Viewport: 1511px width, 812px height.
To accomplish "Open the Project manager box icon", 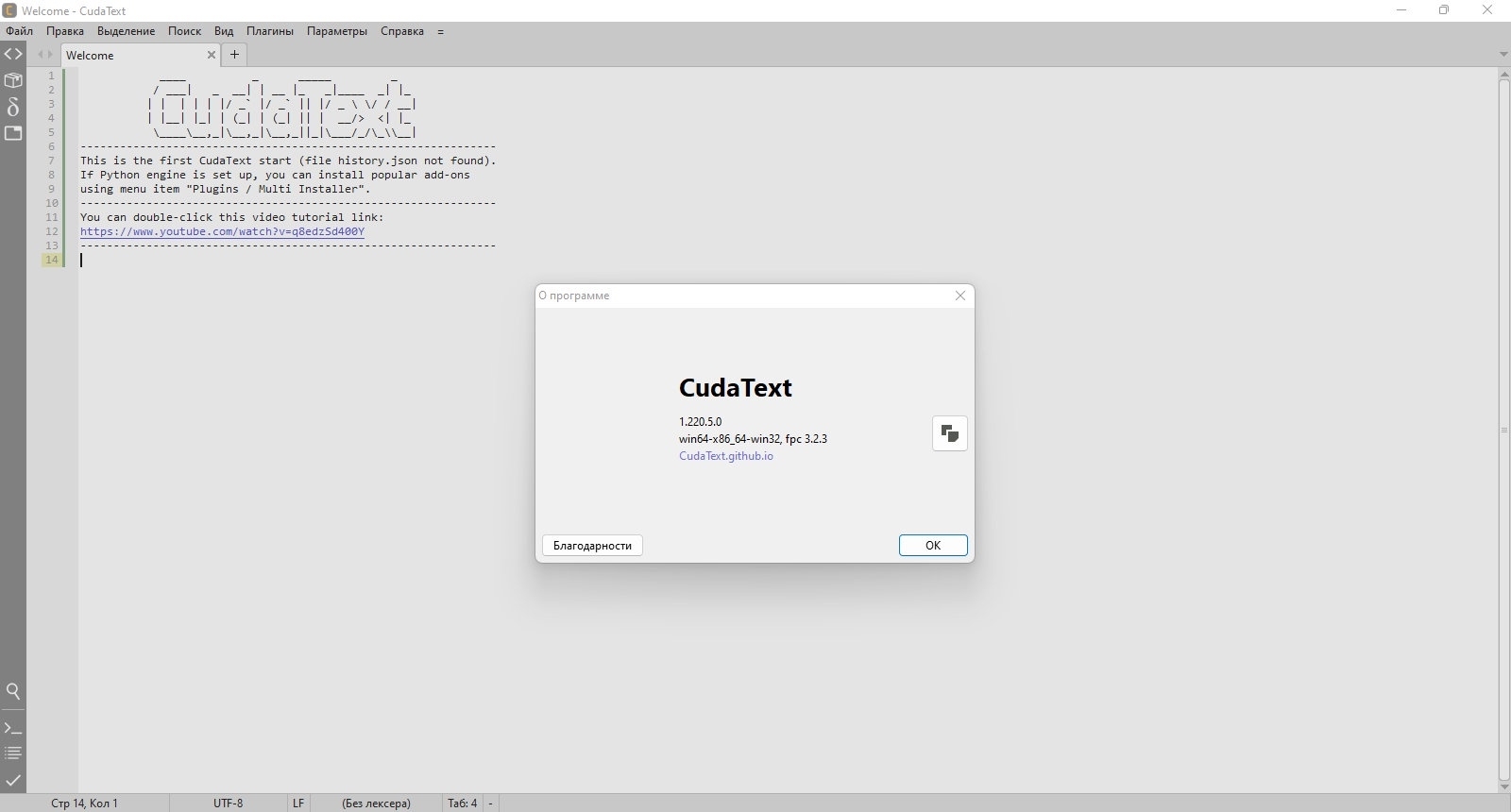I will (x=13, y=80).
